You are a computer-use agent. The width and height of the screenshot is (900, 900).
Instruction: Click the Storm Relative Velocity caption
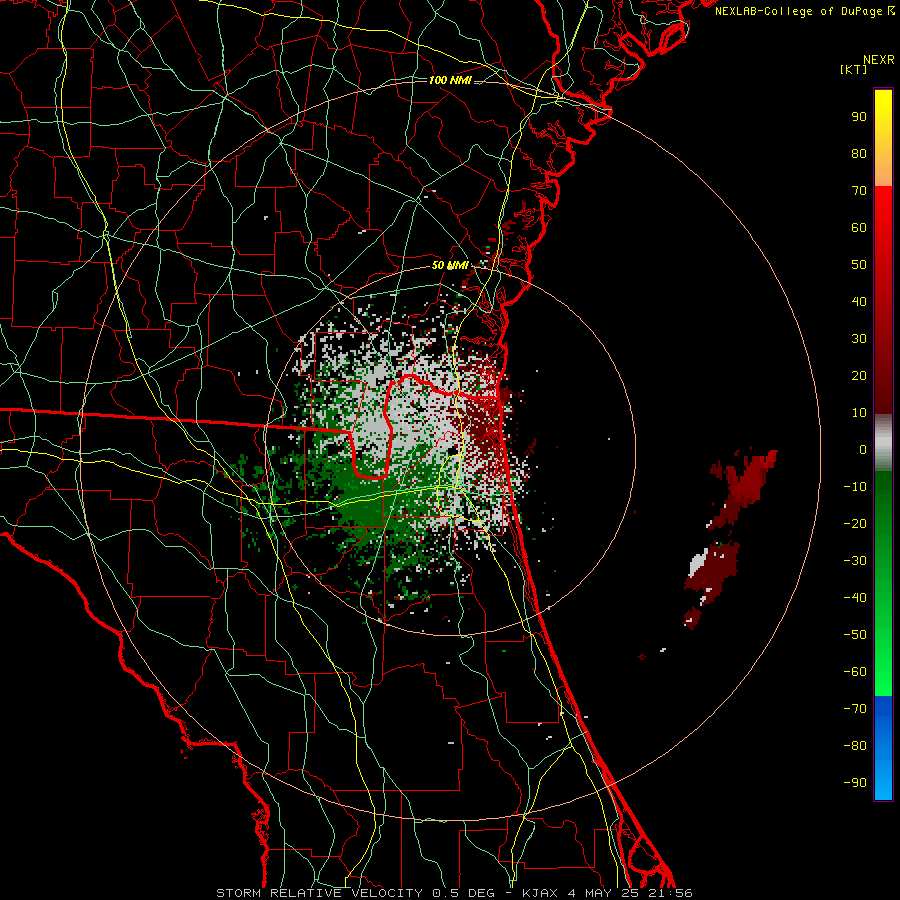tap(454, 893)
